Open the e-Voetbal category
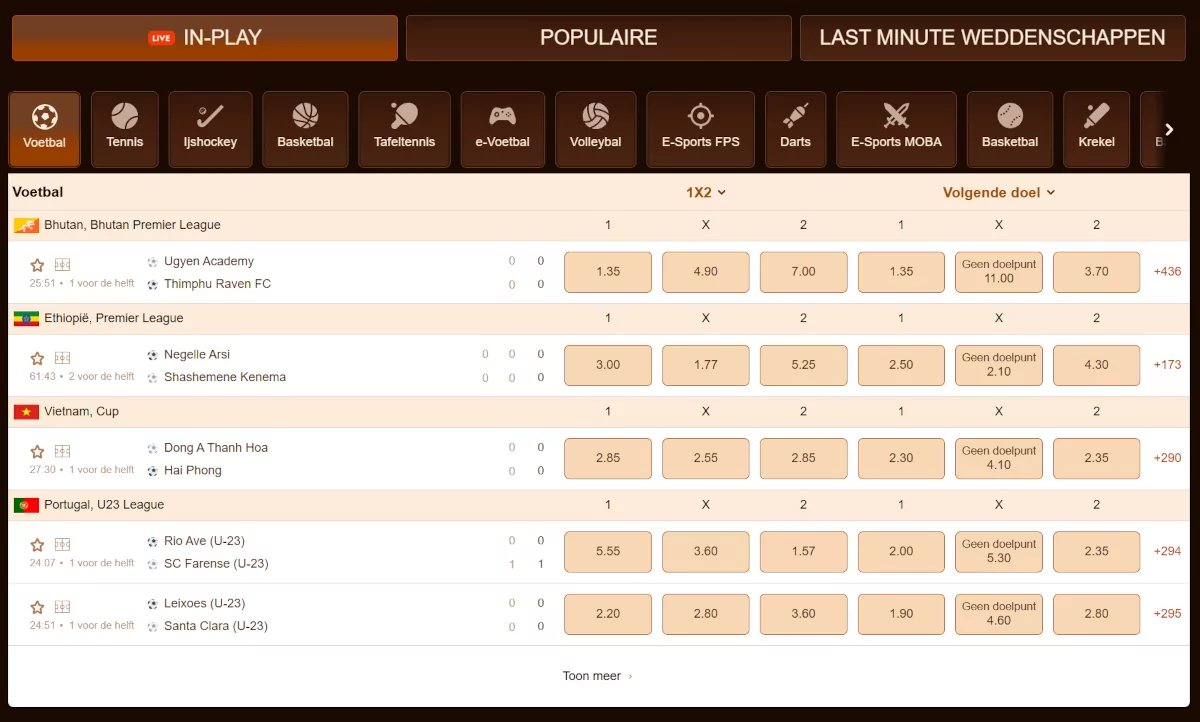1200x722 pixels. pyautogui.click(x=502, y=129)
